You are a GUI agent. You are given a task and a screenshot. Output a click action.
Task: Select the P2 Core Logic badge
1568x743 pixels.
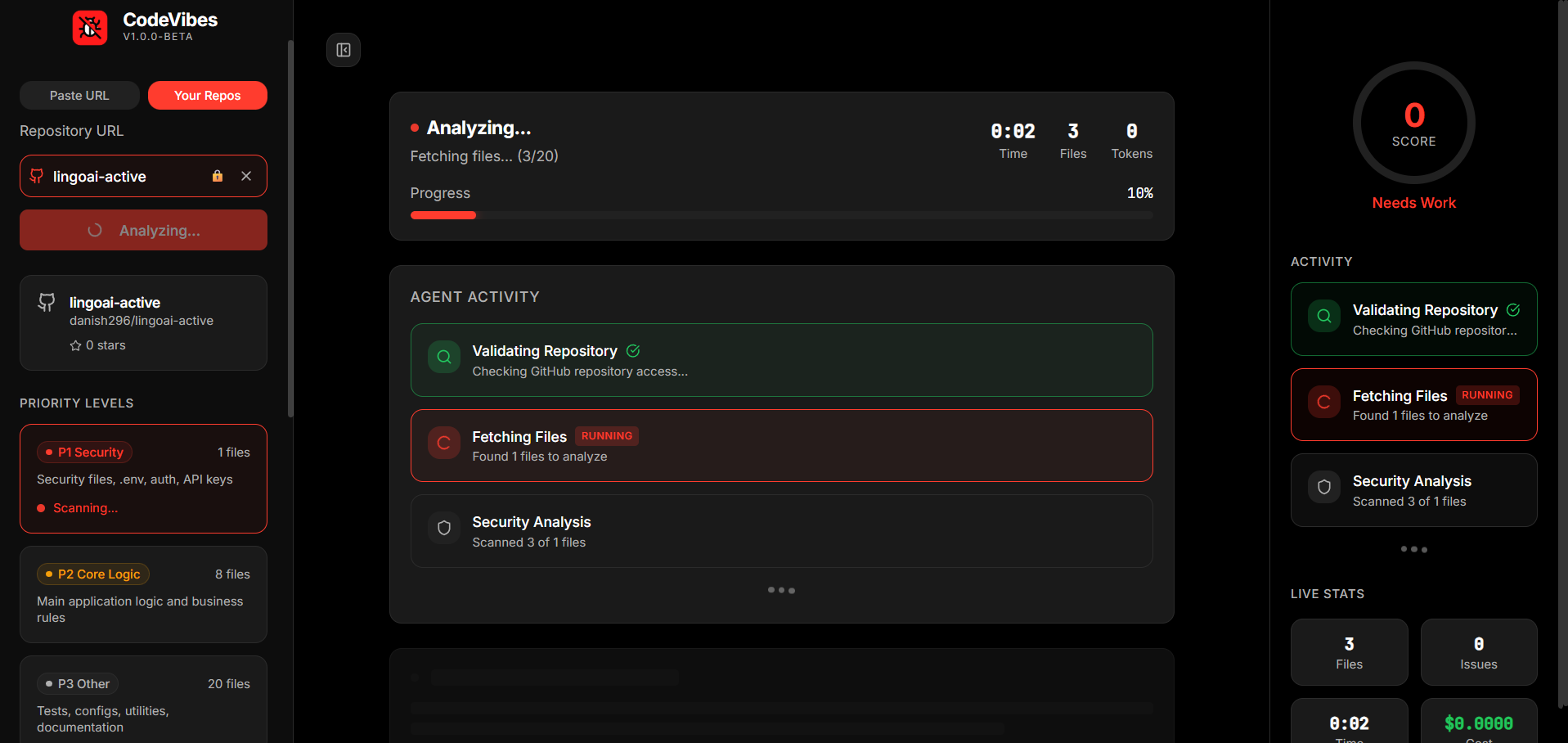pos(92,574)
